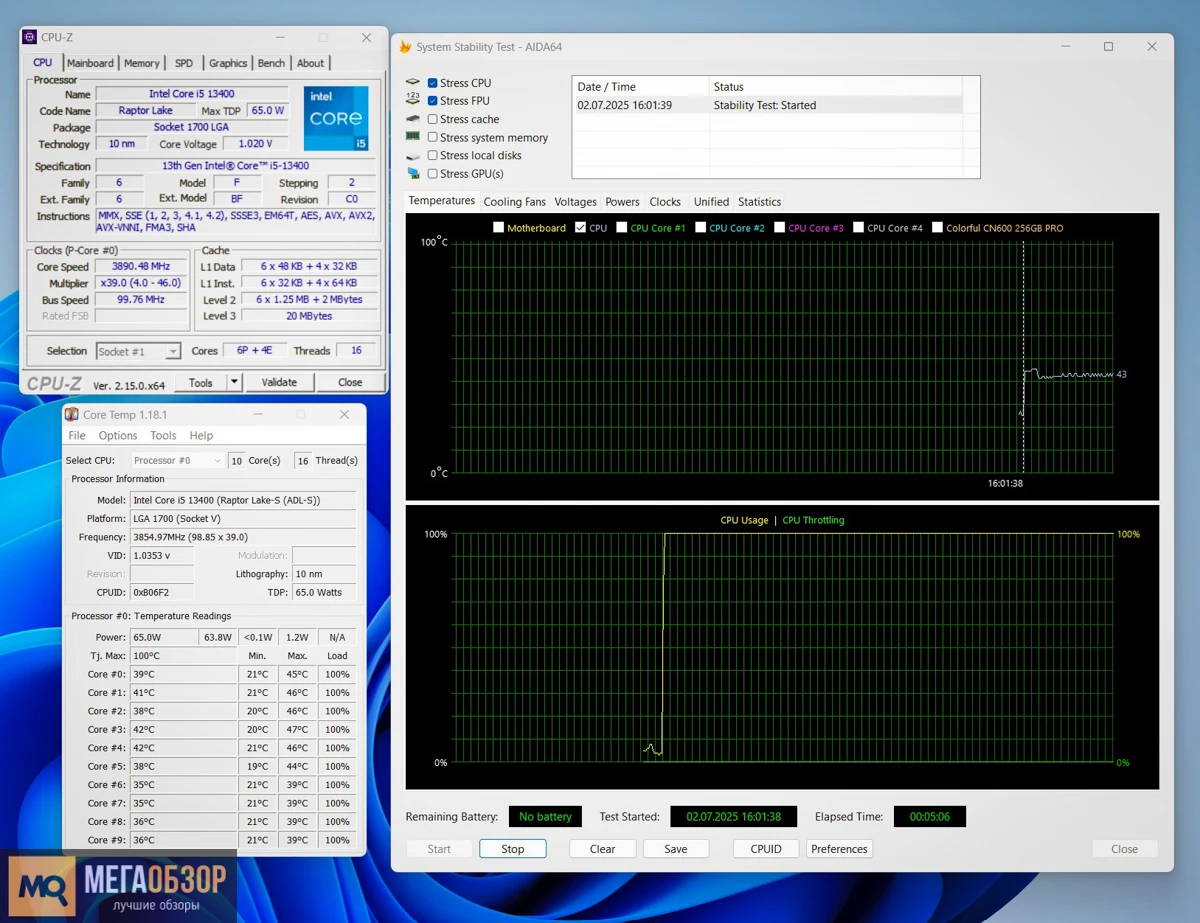
Task: Toggle the CPU Core #3 graph checkbox
Action: [780, 228]
